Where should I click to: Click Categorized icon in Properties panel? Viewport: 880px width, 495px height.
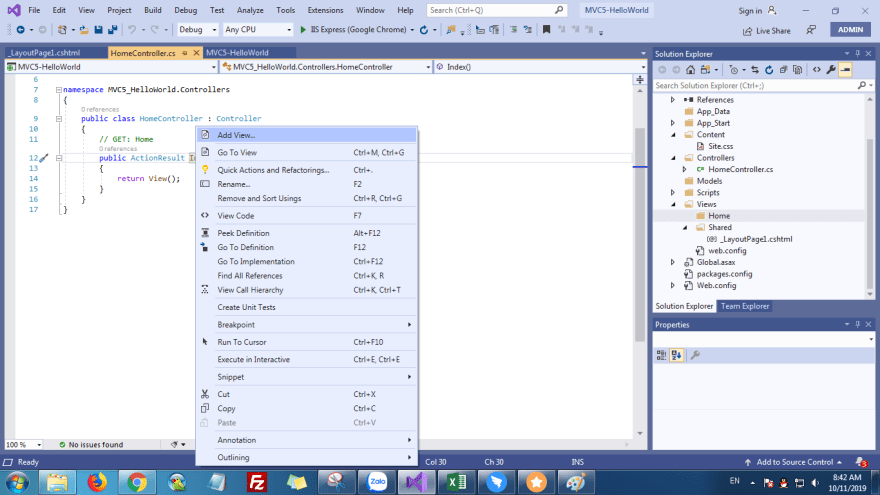click(x=662, y=355)
